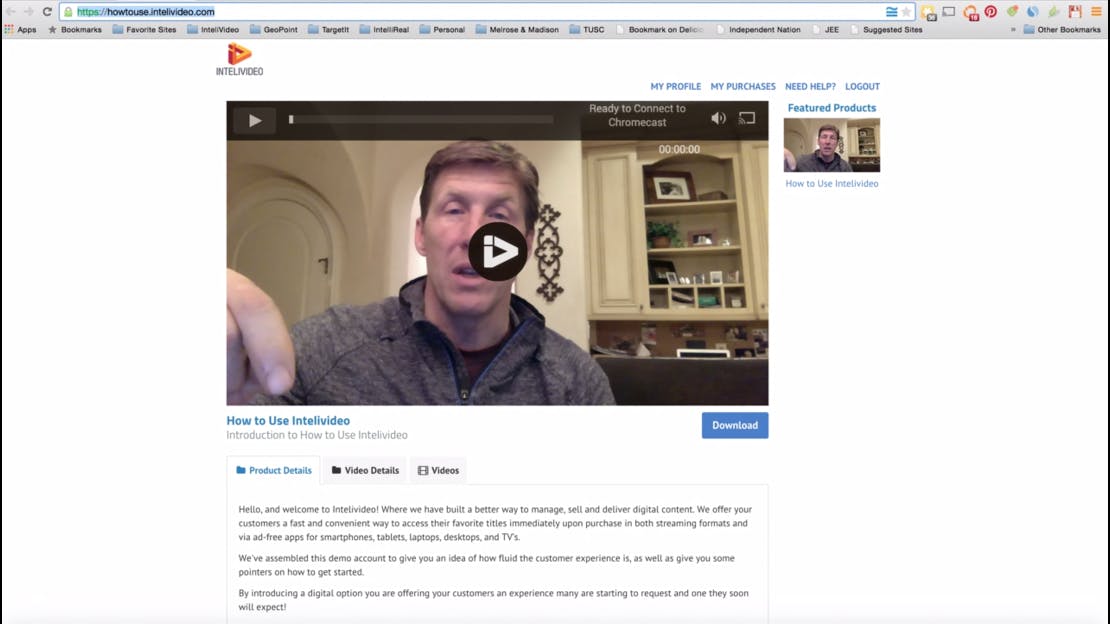Open MY PURCHASES page

(x=743, y=86)
